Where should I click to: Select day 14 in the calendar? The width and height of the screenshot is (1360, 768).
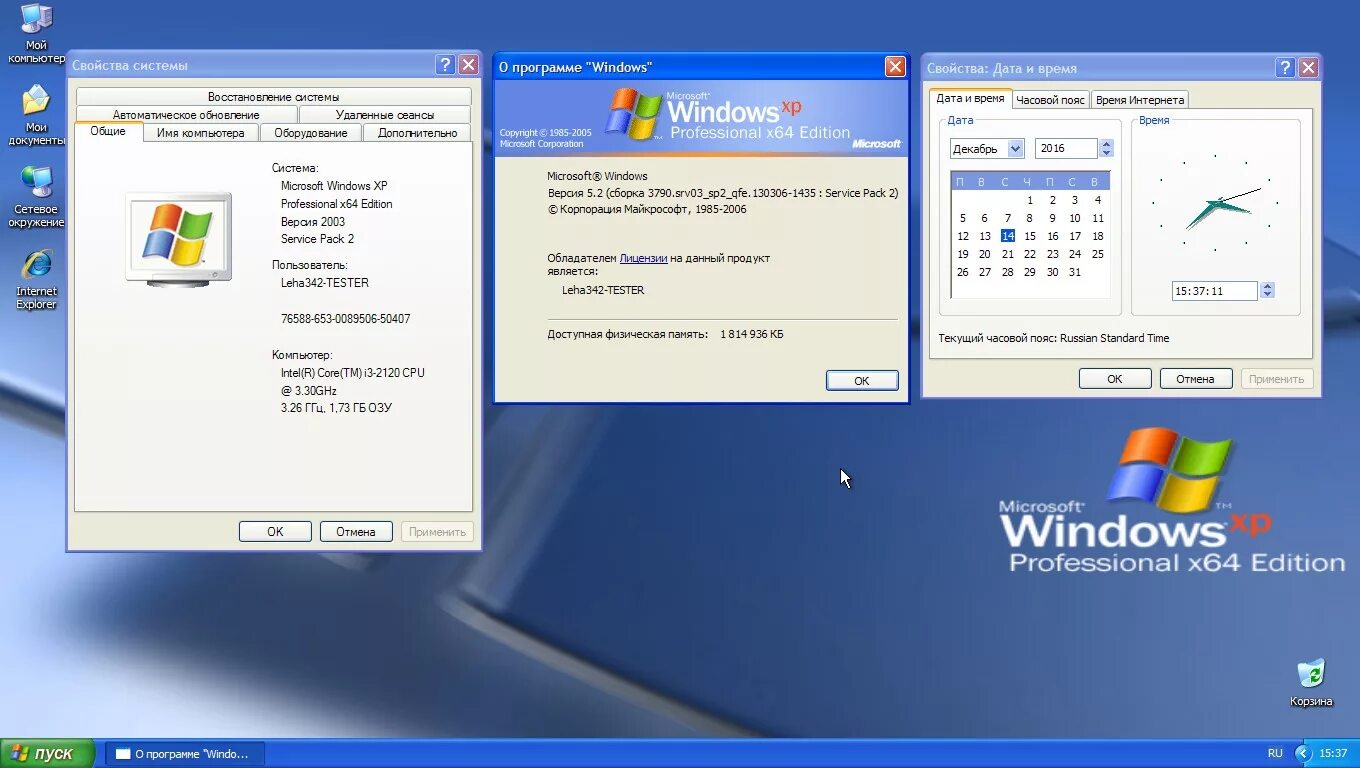[x=1007, y=236]
